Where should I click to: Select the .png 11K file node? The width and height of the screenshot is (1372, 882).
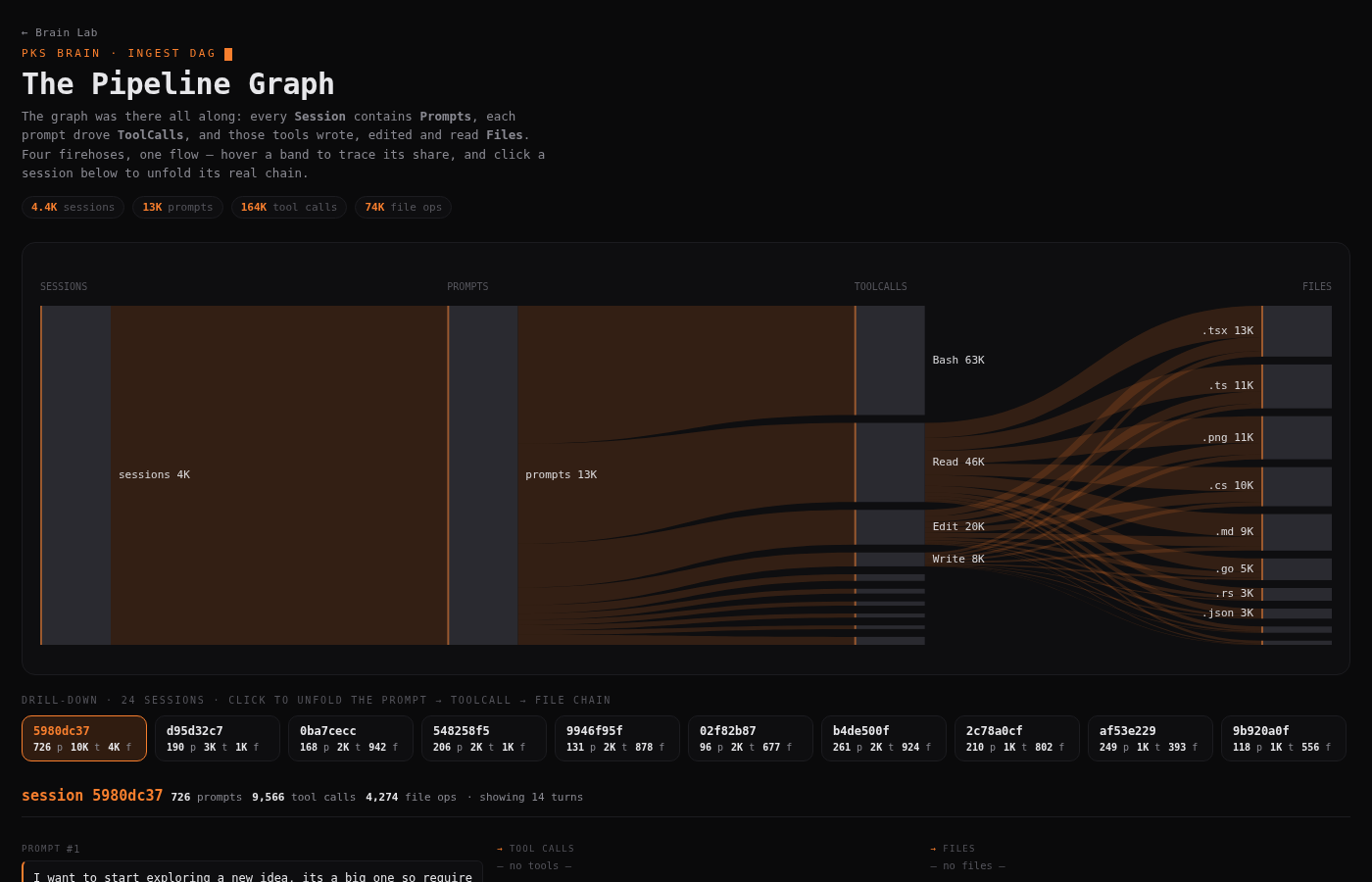1297,438
